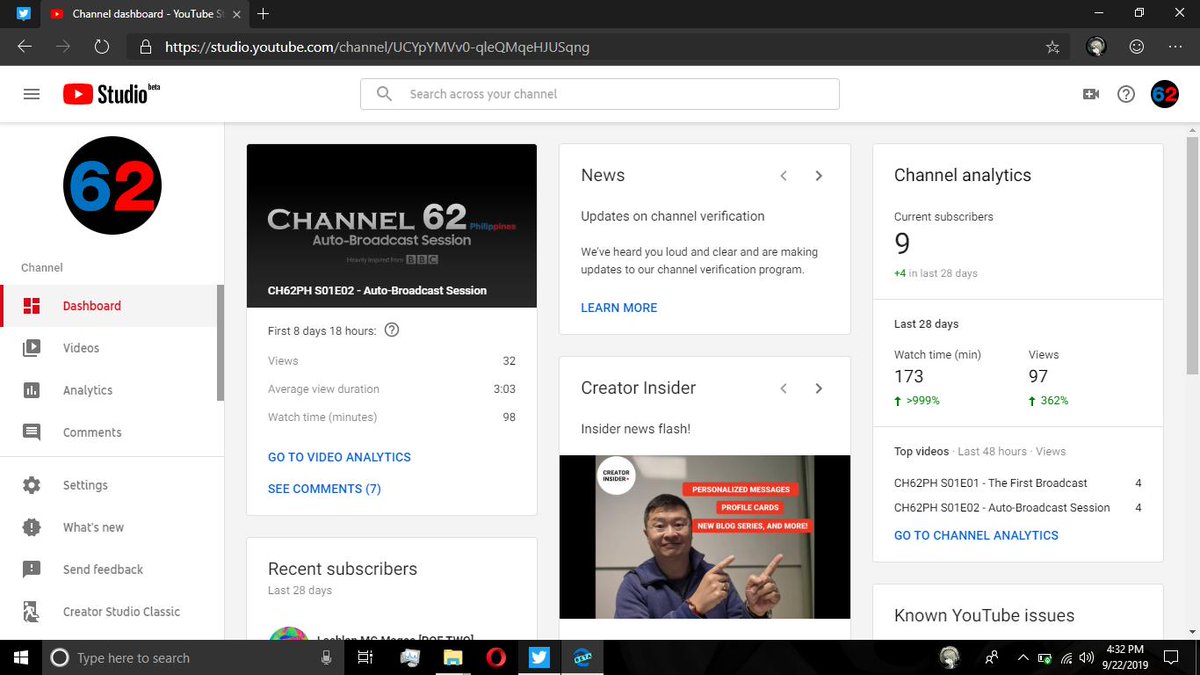Play the Creator Insider news flash video
This screenshot has height=675, width=1200.
705,537
